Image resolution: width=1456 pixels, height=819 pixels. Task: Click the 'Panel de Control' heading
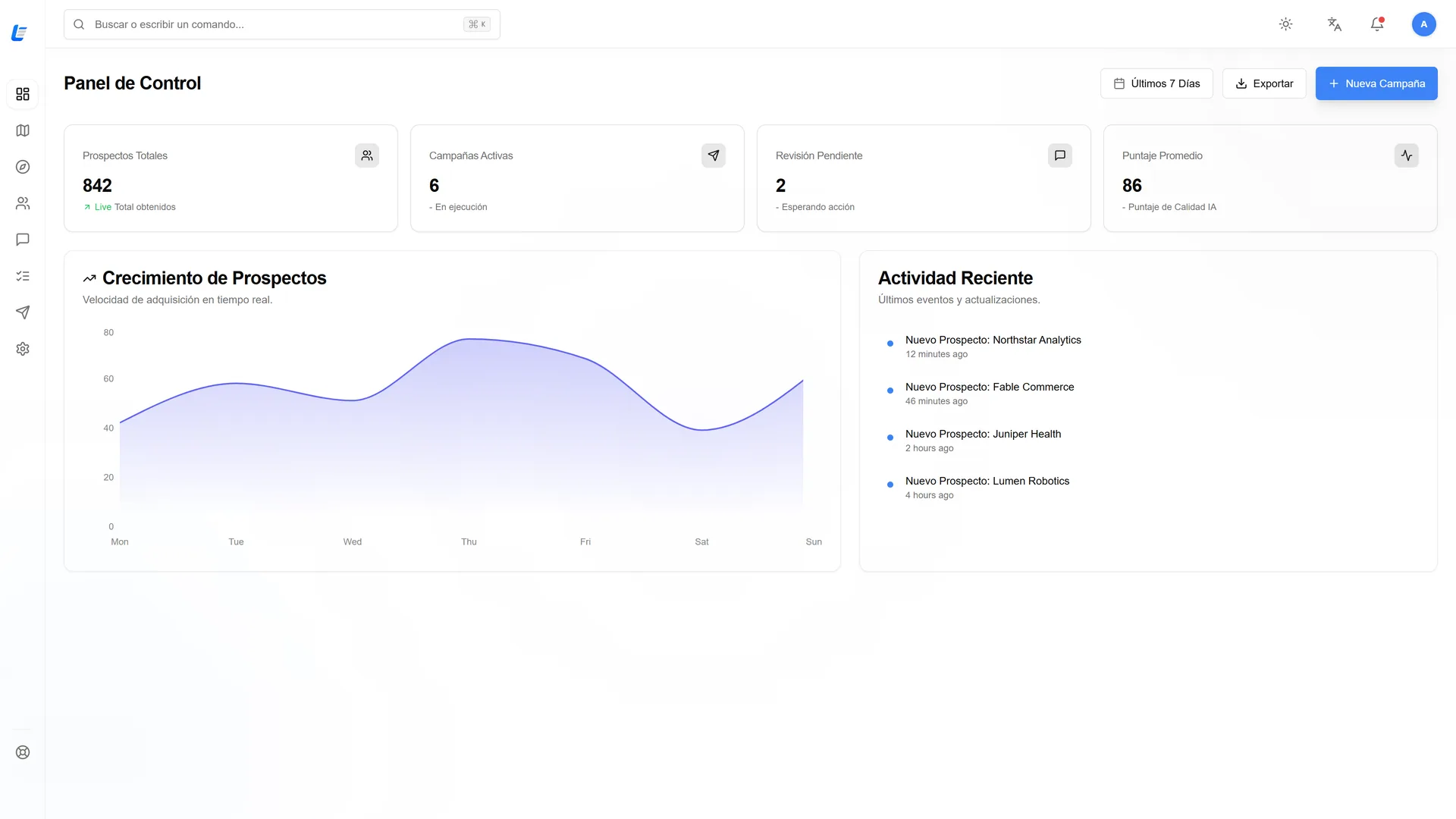[132, 83]
